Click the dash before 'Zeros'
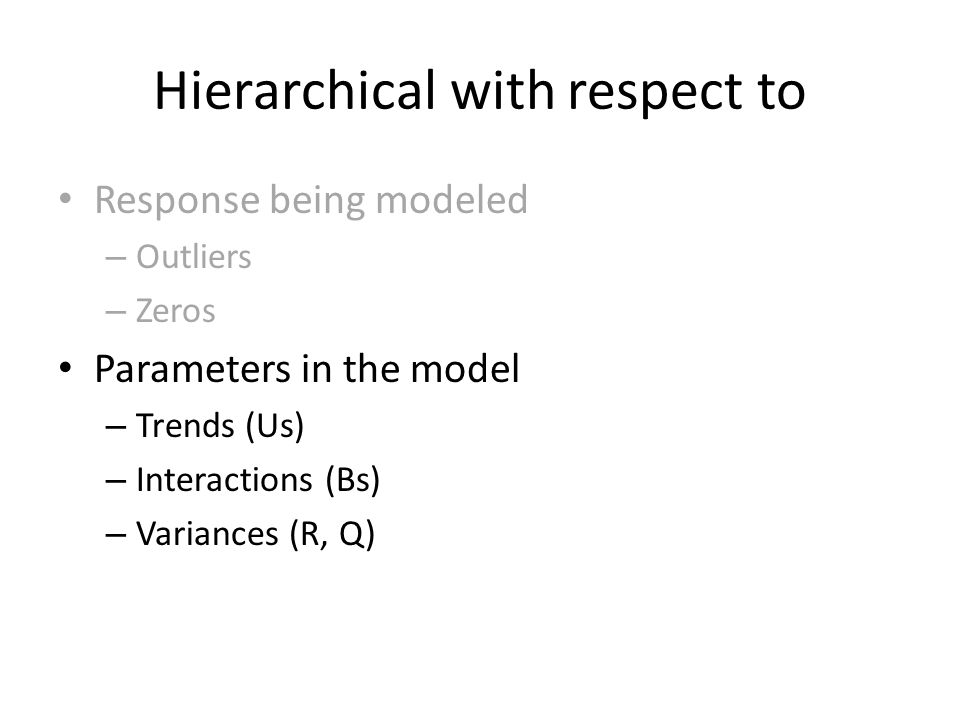 click(116, 312)
